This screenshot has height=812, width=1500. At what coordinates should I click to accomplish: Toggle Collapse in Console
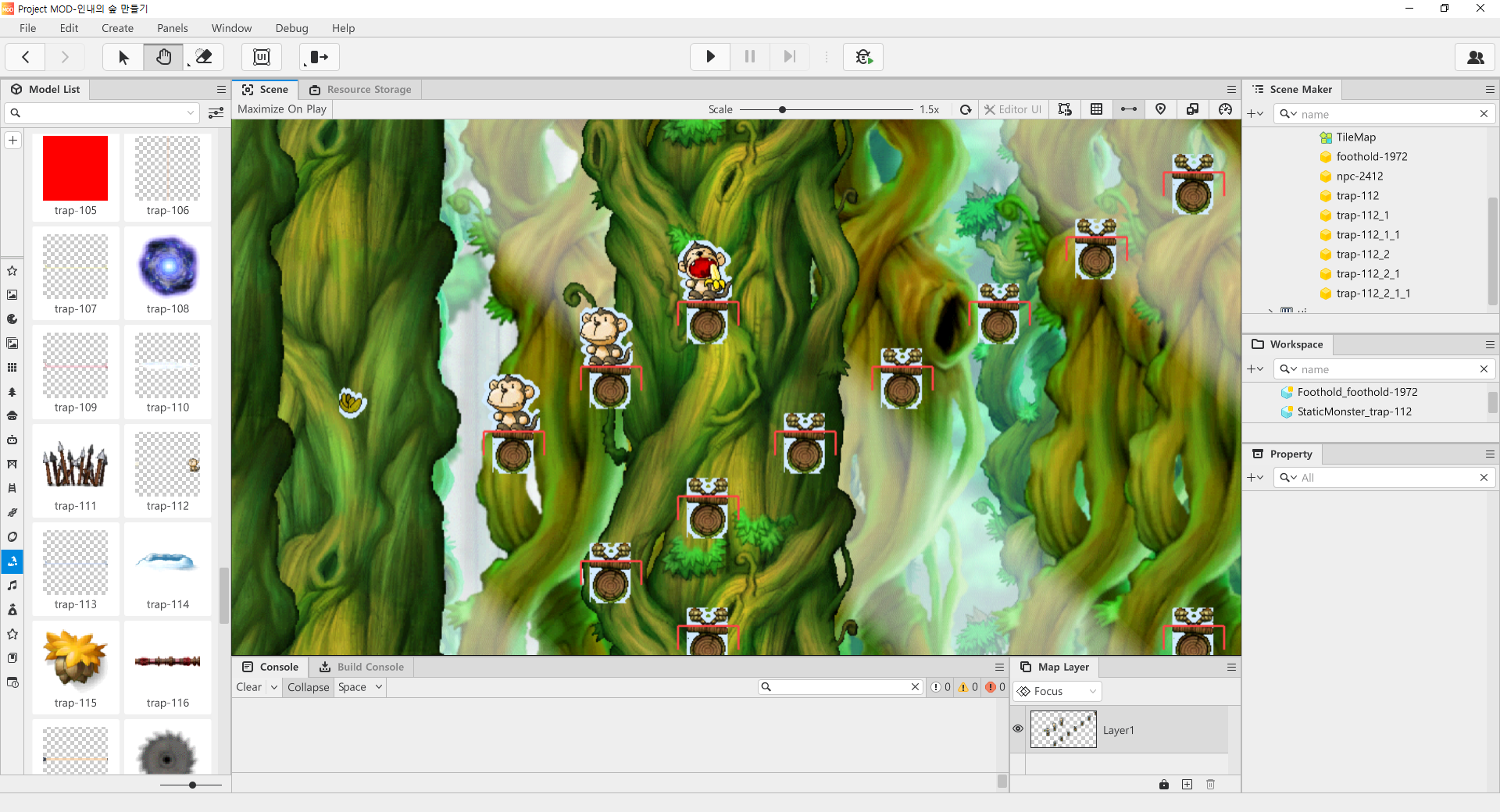click(309, 687)
